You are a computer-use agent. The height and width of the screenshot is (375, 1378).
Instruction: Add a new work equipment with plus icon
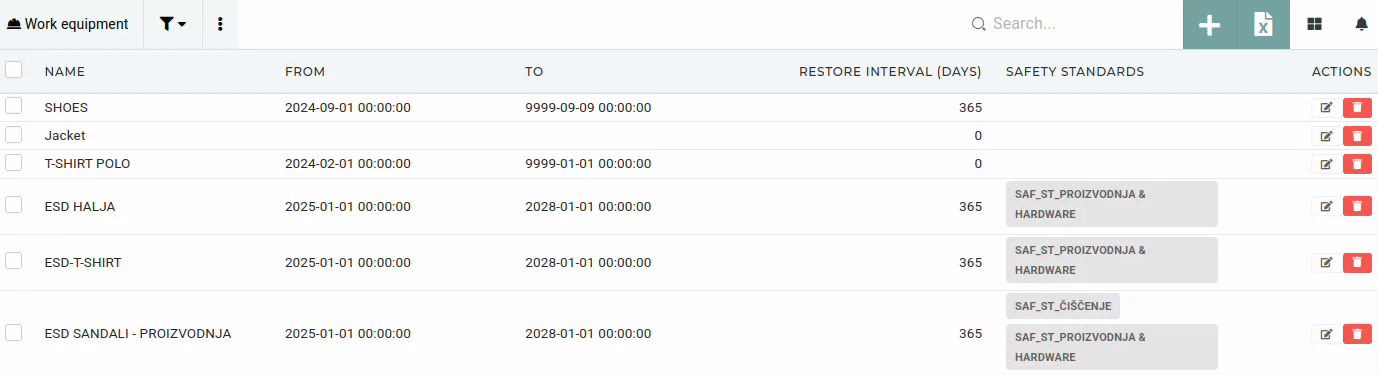point(1210,24)
